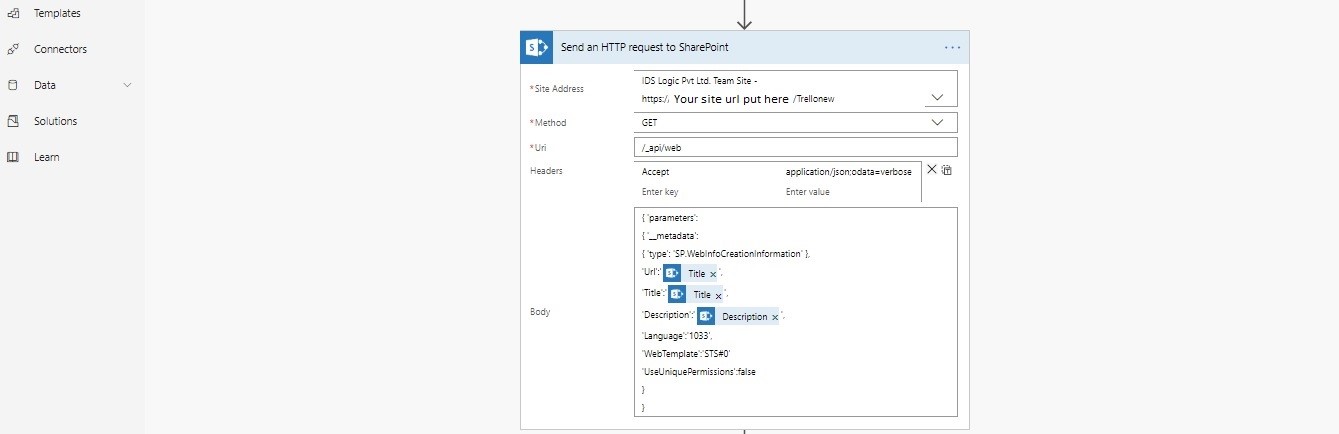Click the application/json;odata=verbose header value

(849, 172)
